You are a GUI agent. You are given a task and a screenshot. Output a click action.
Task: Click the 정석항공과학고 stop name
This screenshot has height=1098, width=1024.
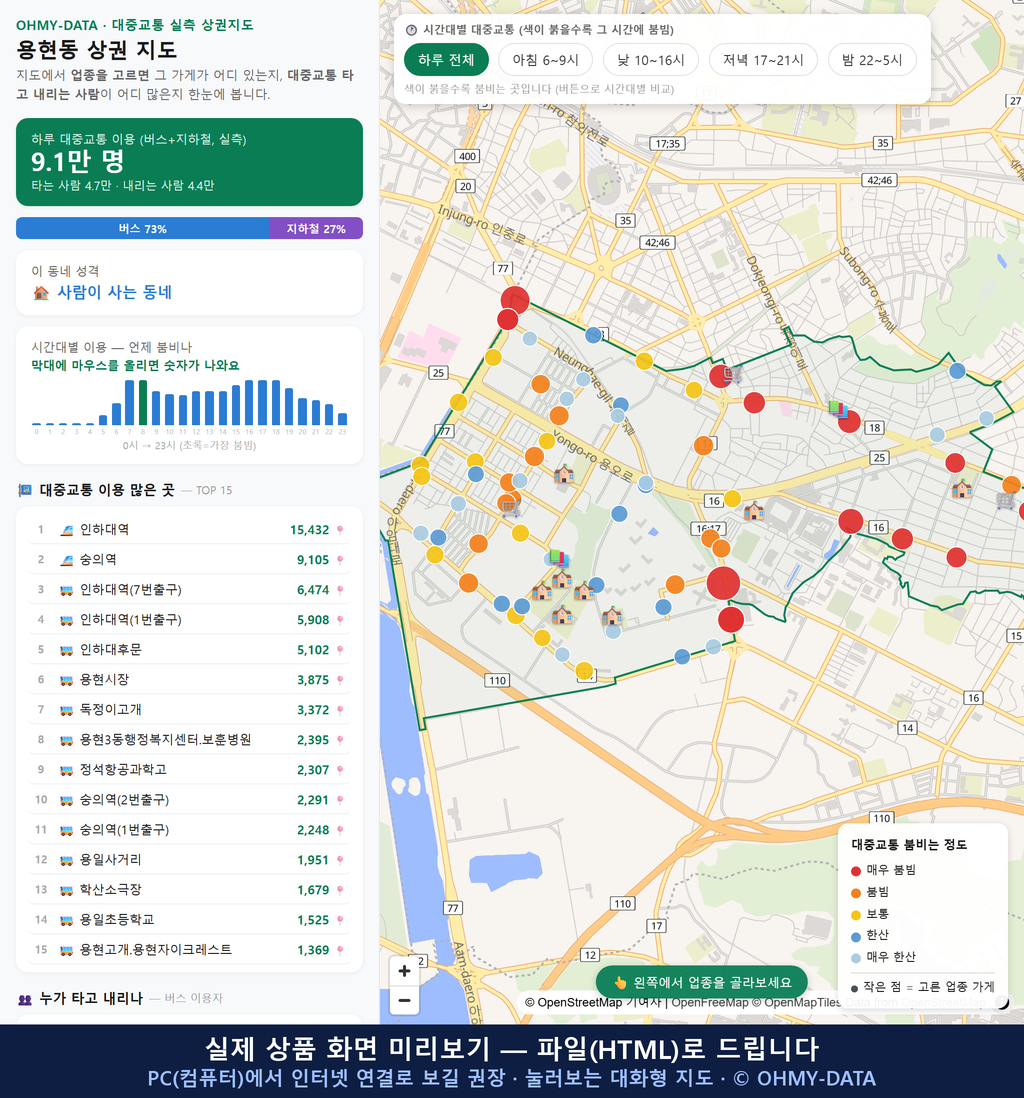123,770
